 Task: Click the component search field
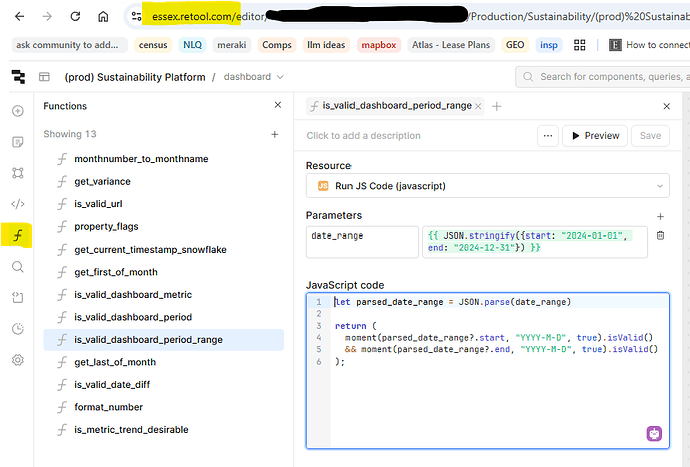tap(603, 77)
